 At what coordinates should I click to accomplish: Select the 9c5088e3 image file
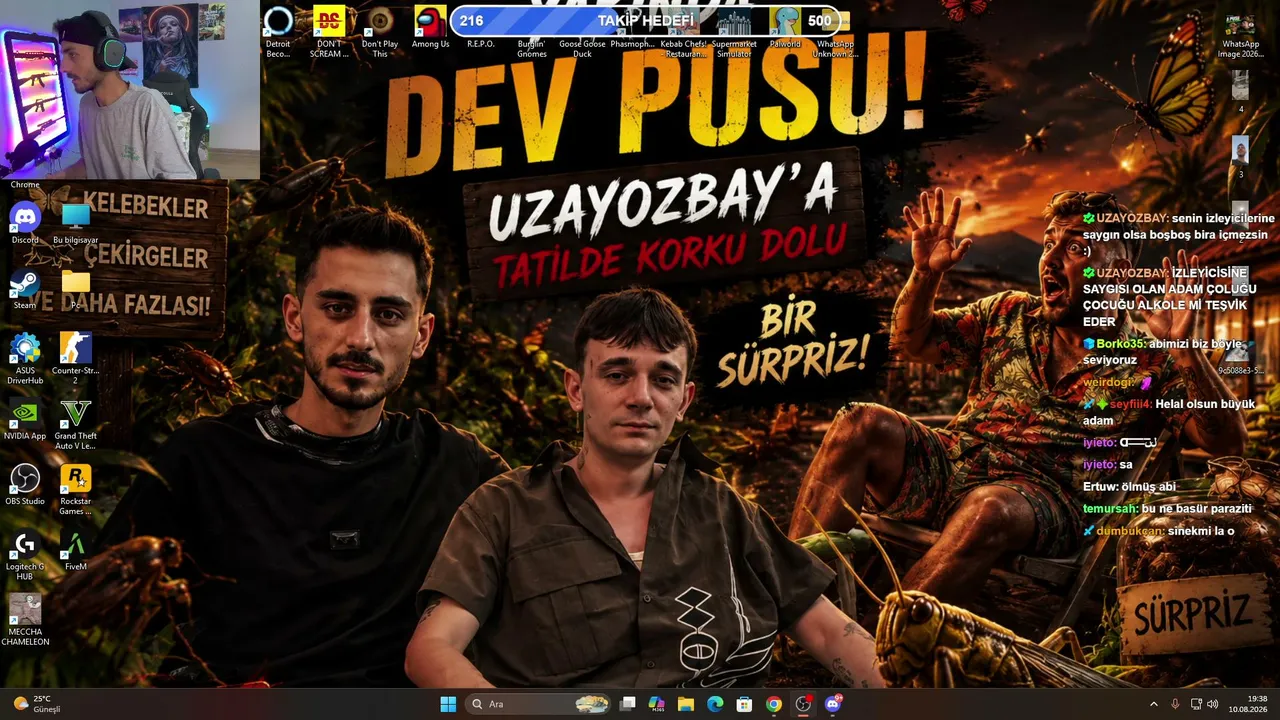pos(1240,355)
